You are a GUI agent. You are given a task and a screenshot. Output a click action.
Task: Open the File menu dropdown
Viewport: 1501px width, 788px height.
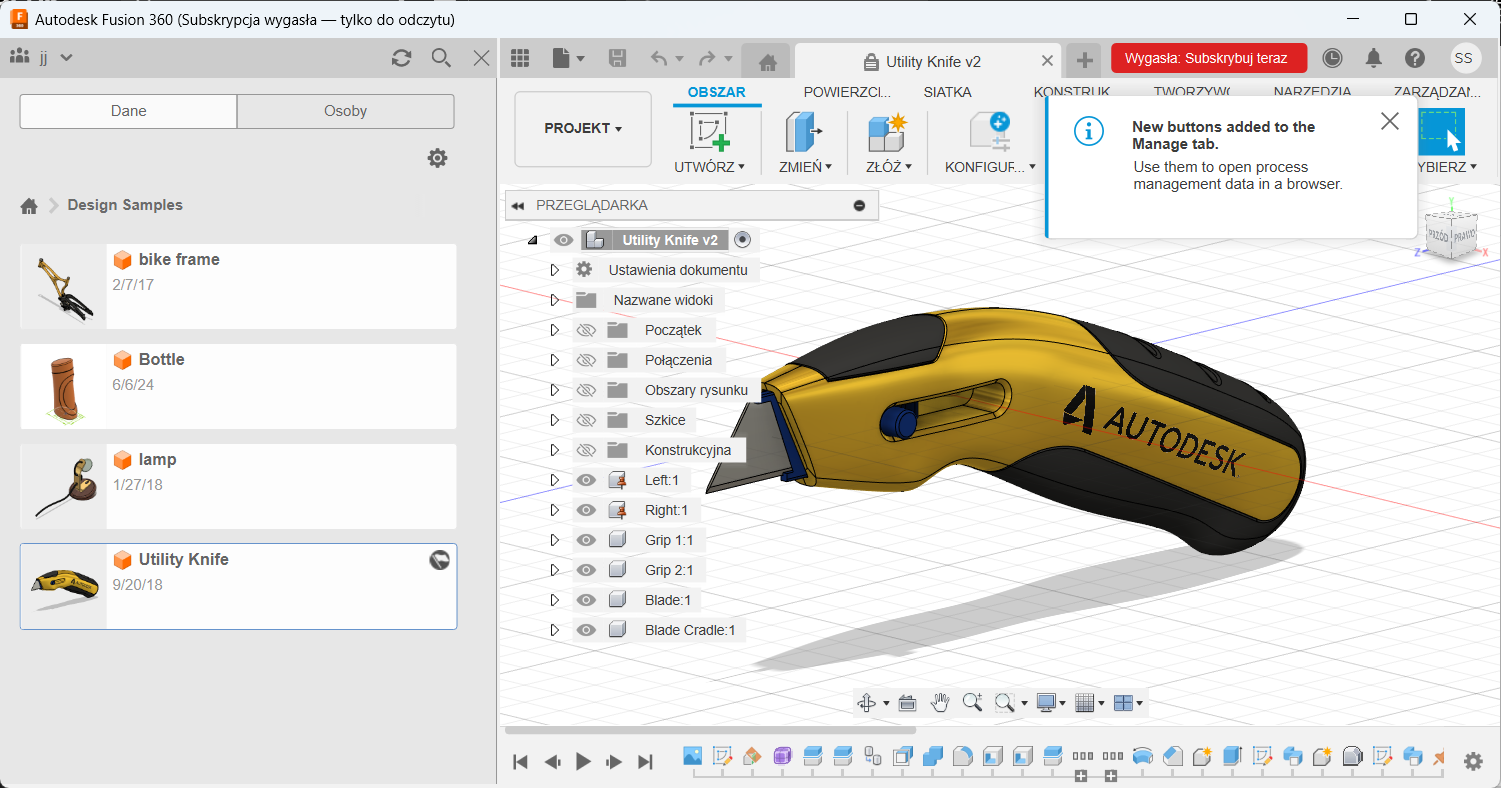click(568, 58)
